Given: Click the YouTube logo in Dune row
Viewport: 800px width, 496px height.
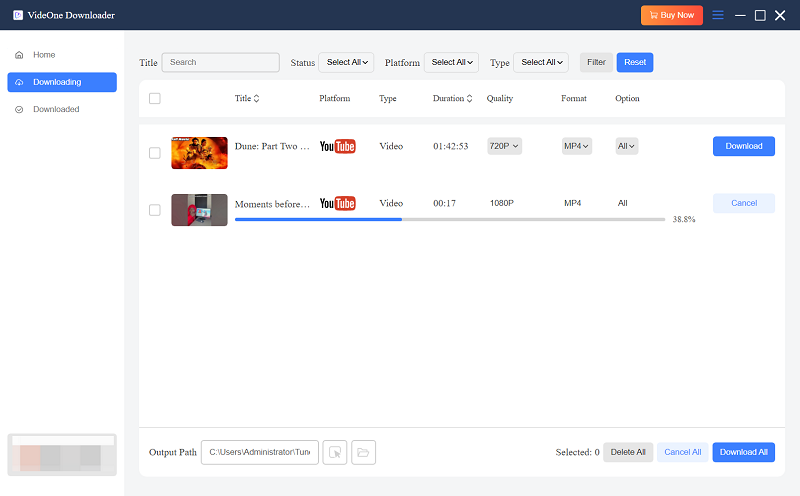Looking at the screenshot, I should click(x=337, y=146).
